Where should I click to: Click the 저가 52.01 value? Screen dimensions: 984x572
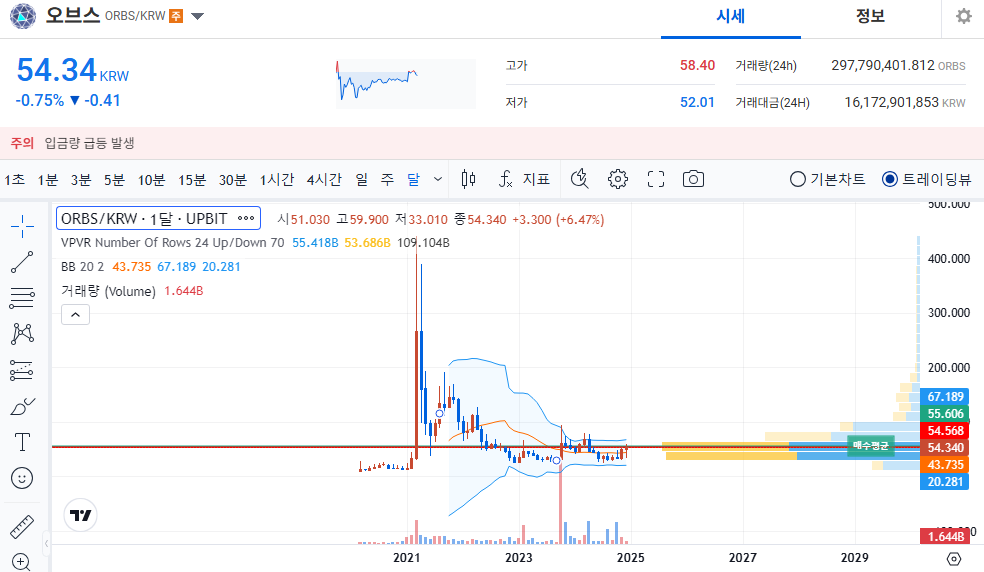[x=697, y=102]
